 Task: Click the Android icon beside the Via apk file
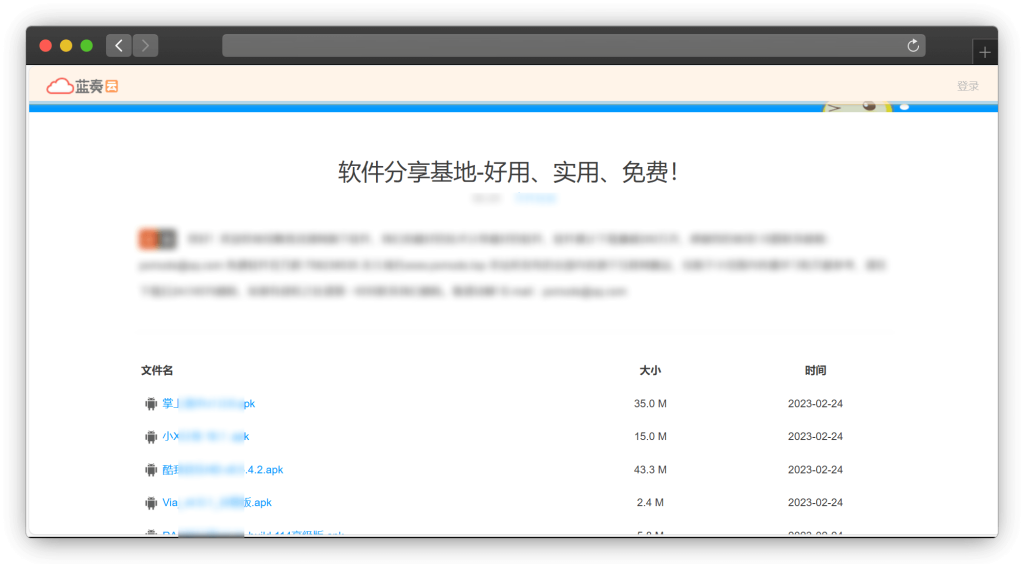tap(151, 503)
